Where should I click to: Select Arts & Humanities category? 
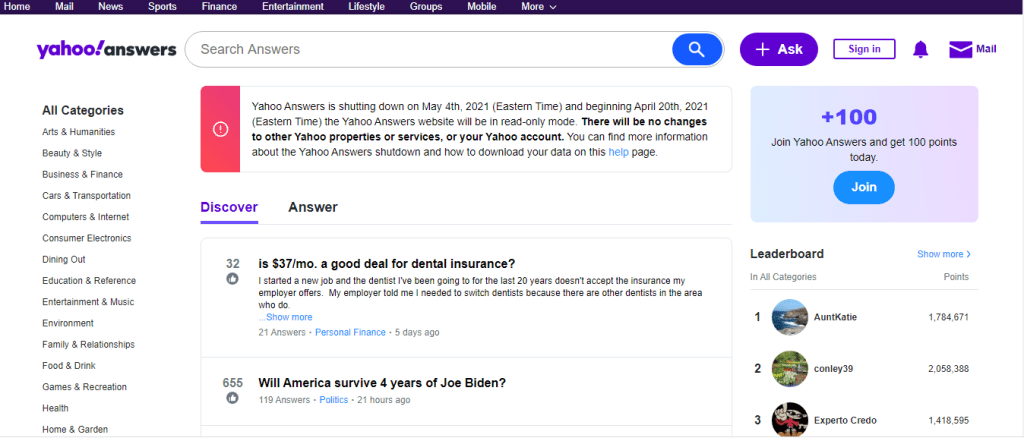coord(78,132)
